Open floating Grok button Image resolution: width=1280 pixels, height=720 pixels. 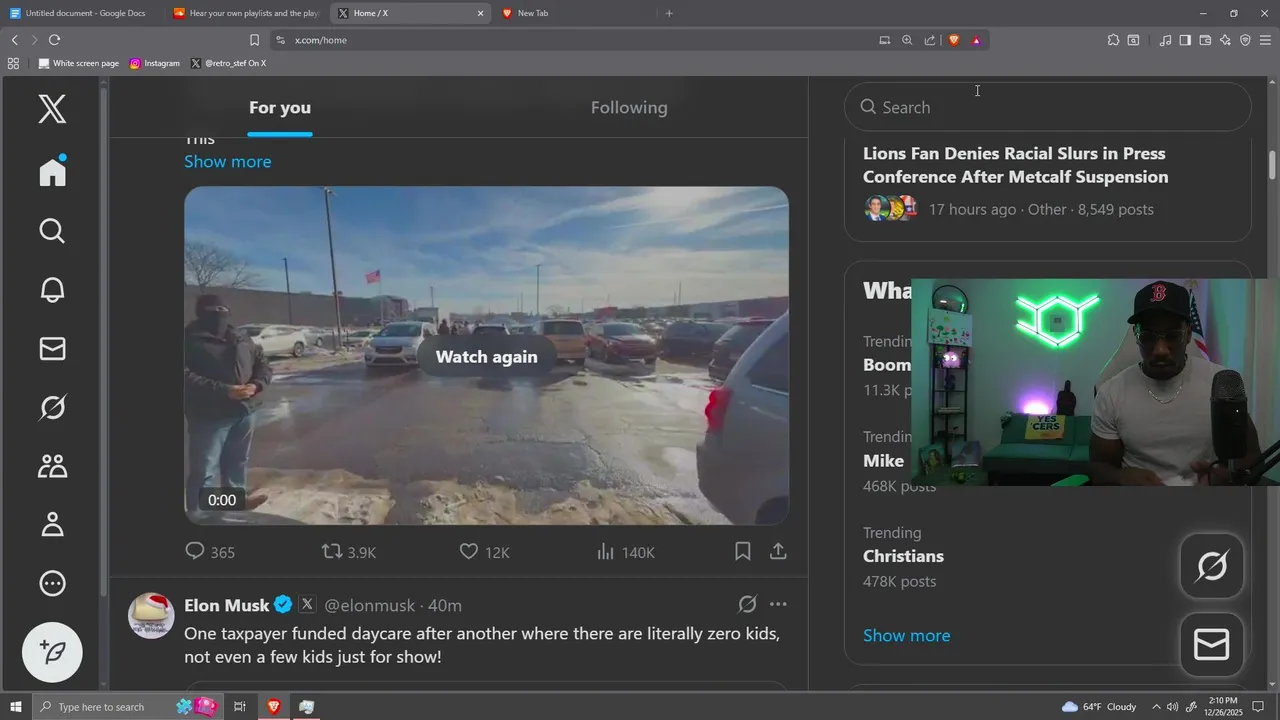(1211, 566)
